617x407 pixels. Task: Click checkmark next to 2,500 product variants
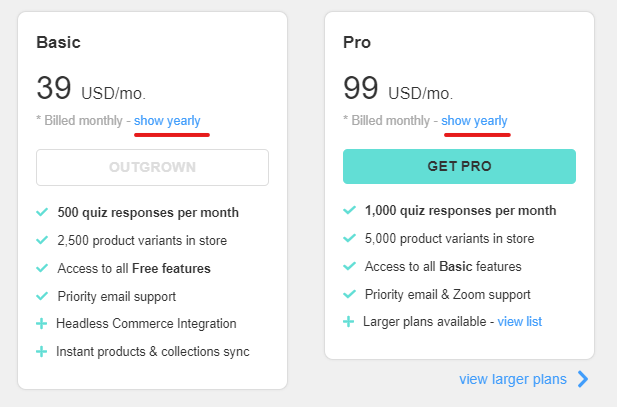[x=42, y=240]
